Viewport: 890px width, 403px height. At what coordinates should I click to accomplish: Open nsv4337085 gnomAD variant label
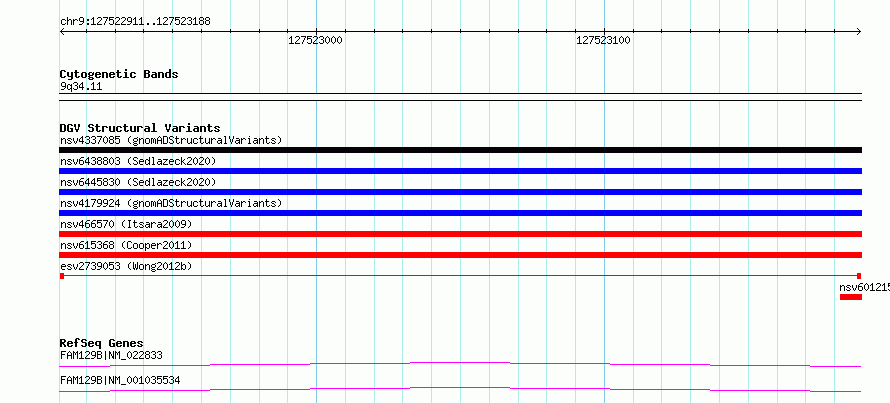171,140
